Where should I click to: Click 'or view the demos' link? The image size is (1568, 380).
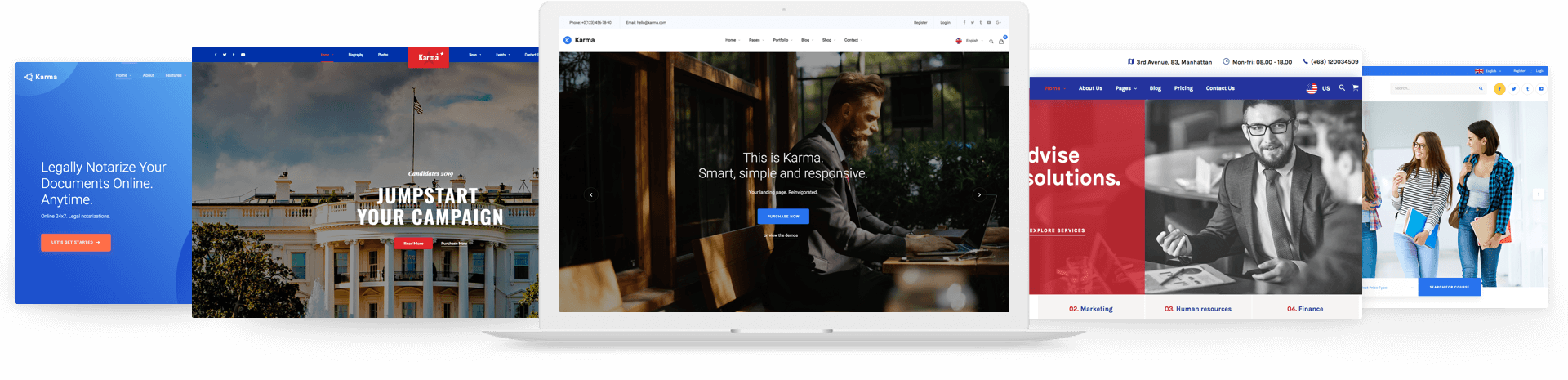point(781,235)
